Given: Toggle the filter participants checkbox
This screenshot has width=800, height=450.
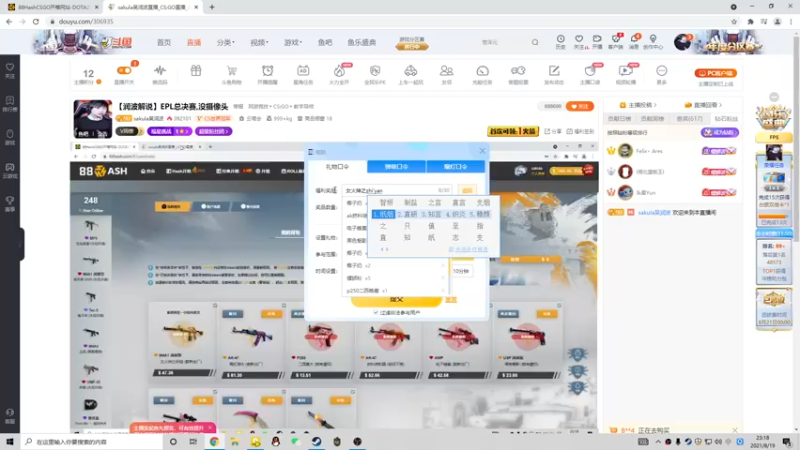Looking at the screenshot, I should pos(376,312).
